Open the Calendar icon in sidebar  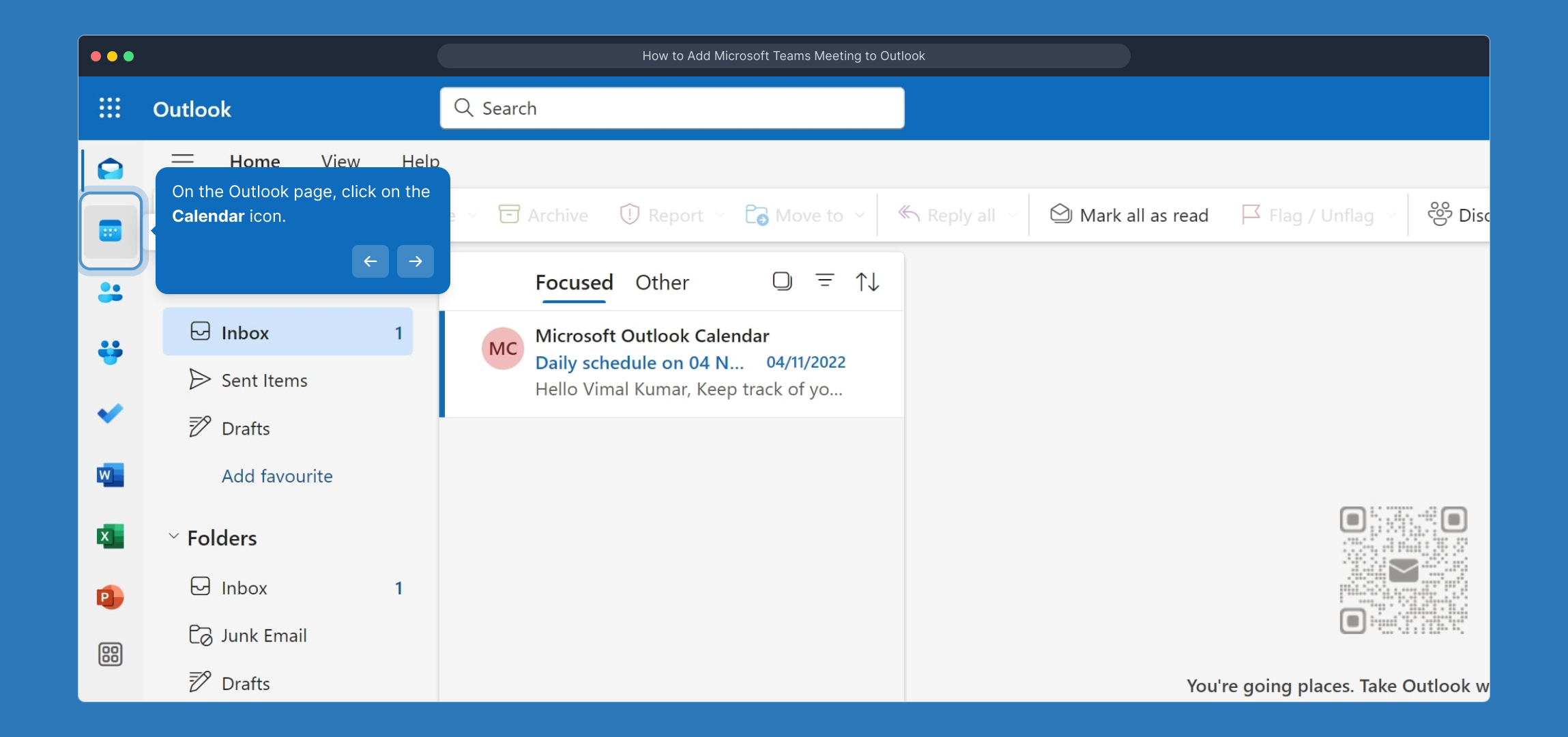(x=110, y=231)
